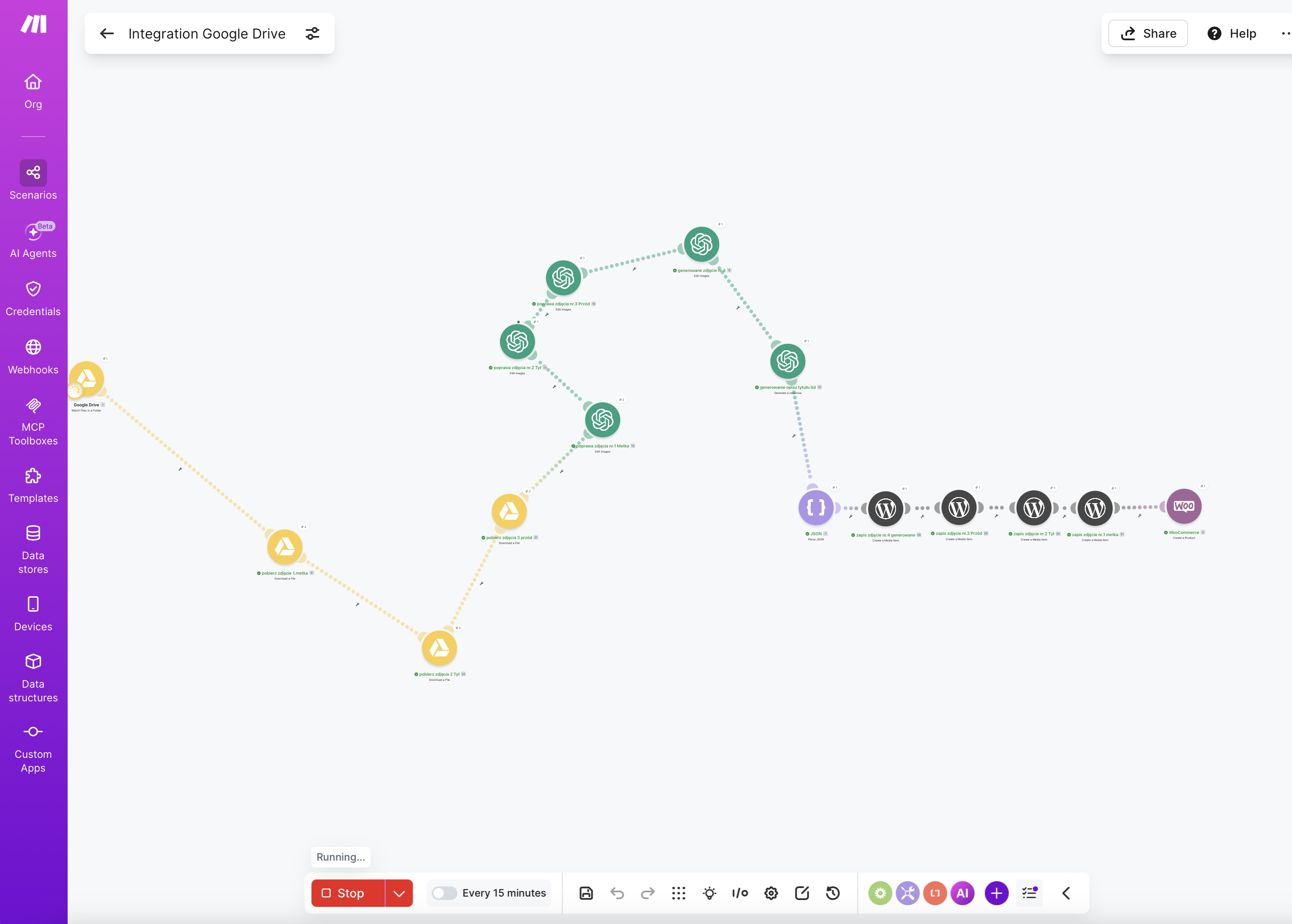Open the 'poprawa zdjęcia nr.3 Przód' OpenAI module
The image size is (1292, 924).
[563, 277]
